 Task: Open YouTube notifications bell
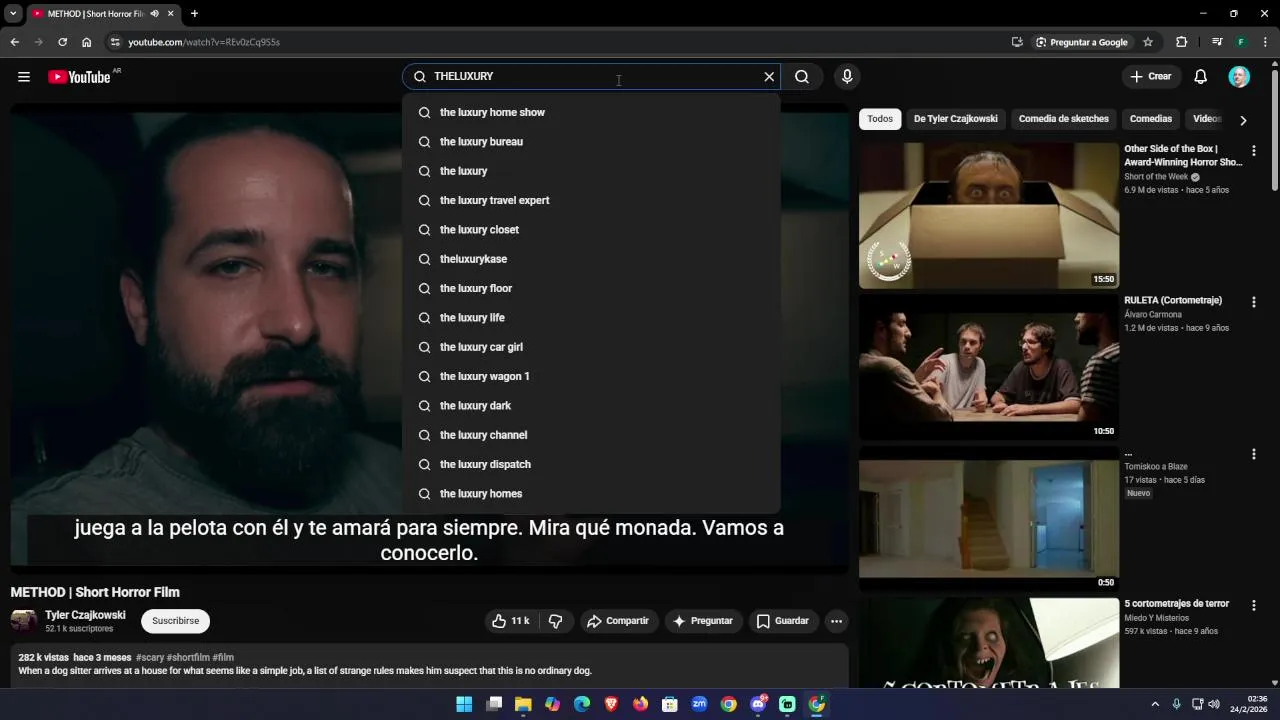[x=1201, y=77]
